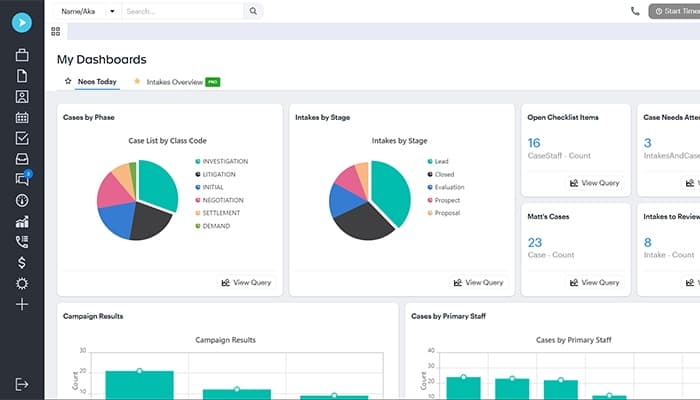700x400 pixels.
Task: Click View Query in Cases by Phase card
Action: coord(247,283)
